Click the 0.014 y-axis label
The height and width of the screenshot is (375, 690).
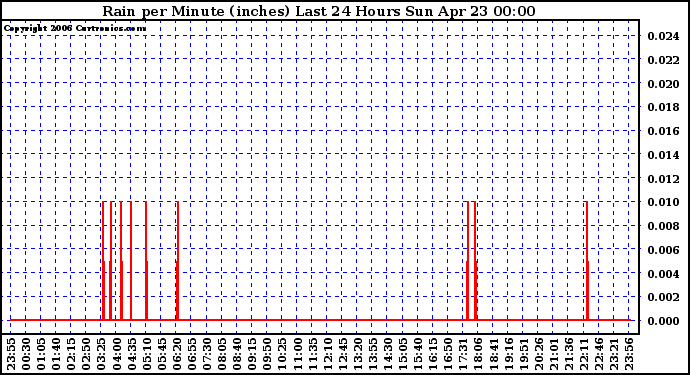(663, 154)
